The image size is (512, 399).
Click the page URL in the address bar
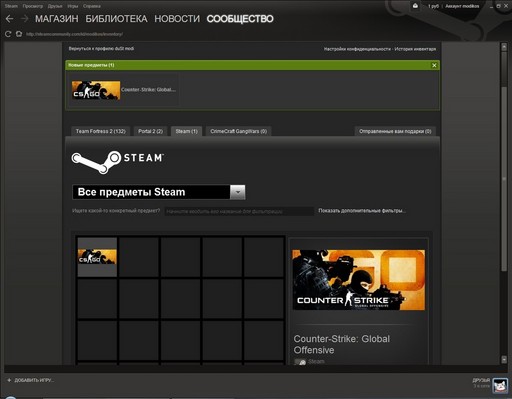pyautogui.click(x=74, y=34)
